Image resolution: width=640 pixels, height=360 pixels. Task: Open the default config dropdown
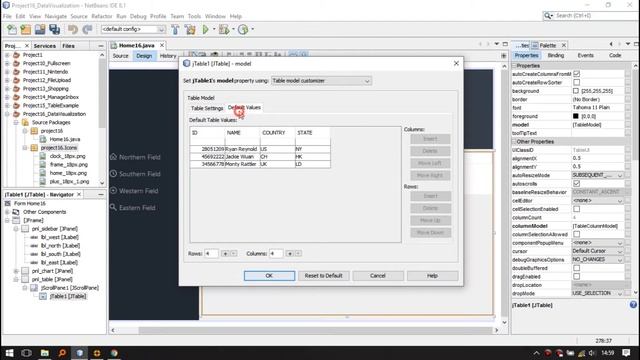pyautogui.click(x=133, y=29)
